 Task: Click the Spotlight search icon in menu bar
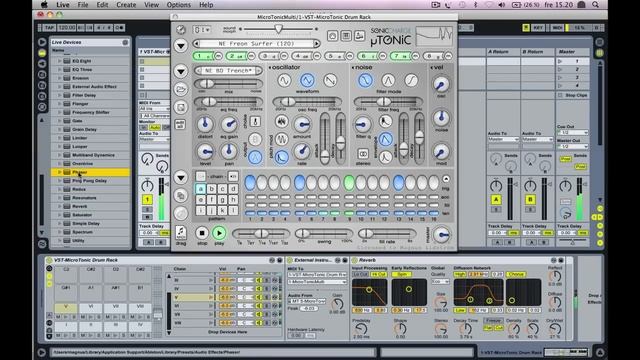(x=596, y=5)
